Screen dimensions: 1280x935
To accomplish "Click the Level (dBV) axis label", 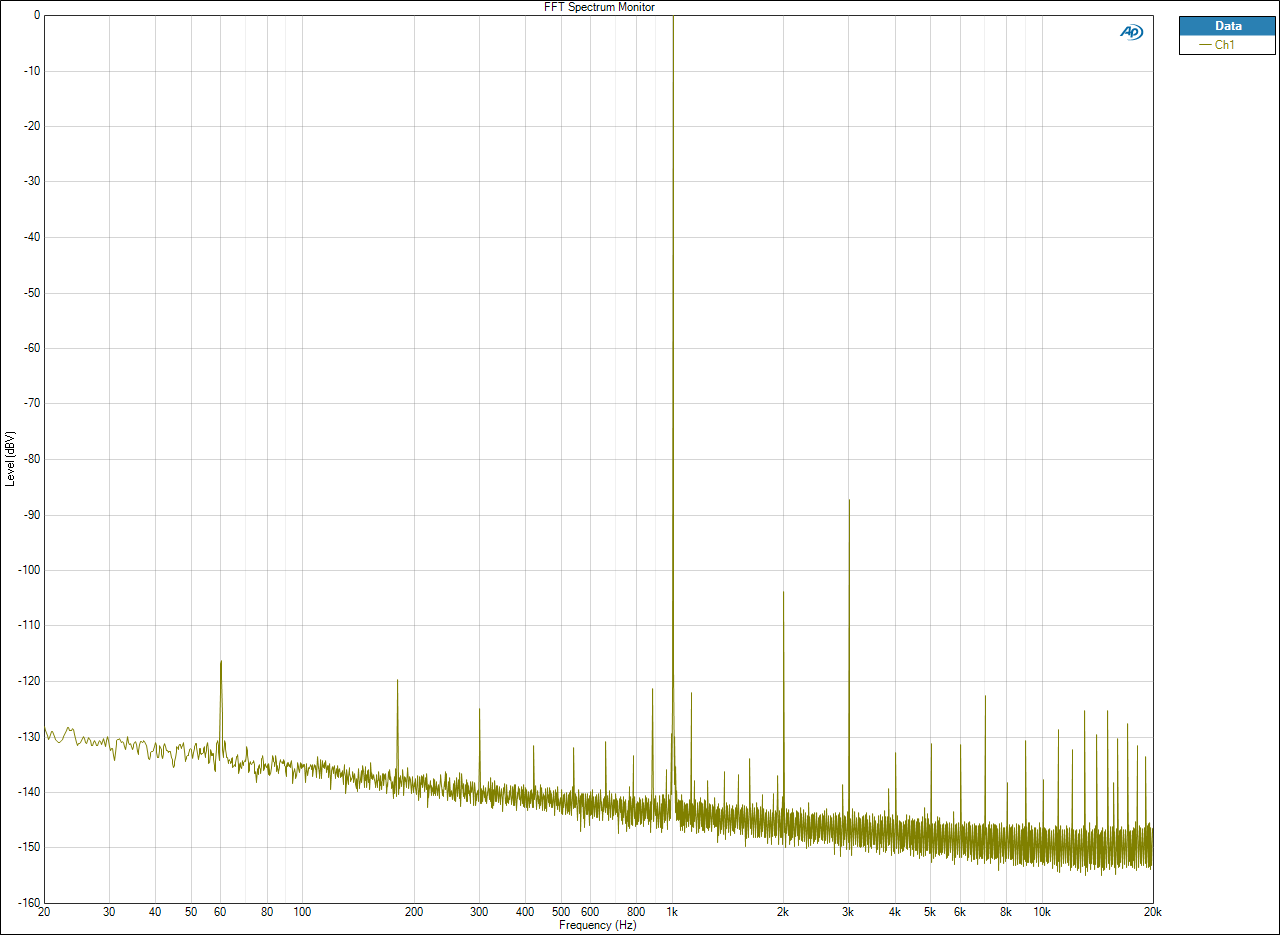I will pos(10,459).
